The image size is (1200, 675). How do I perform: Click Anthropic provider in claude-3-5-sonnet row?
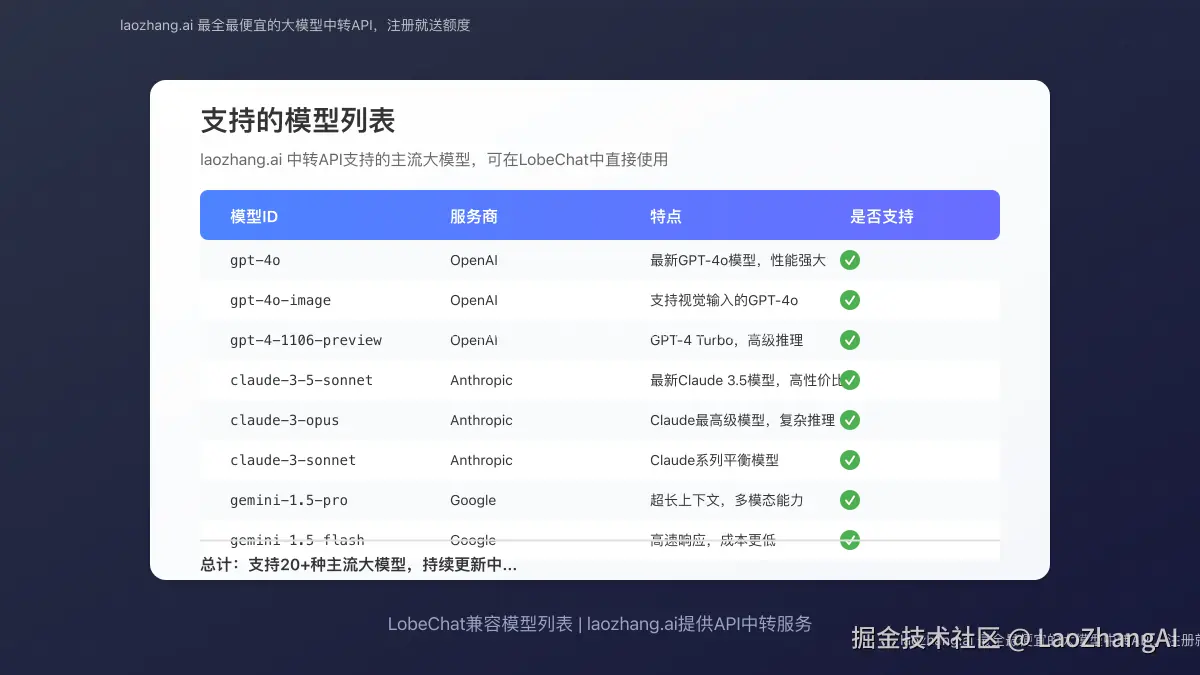481,380
